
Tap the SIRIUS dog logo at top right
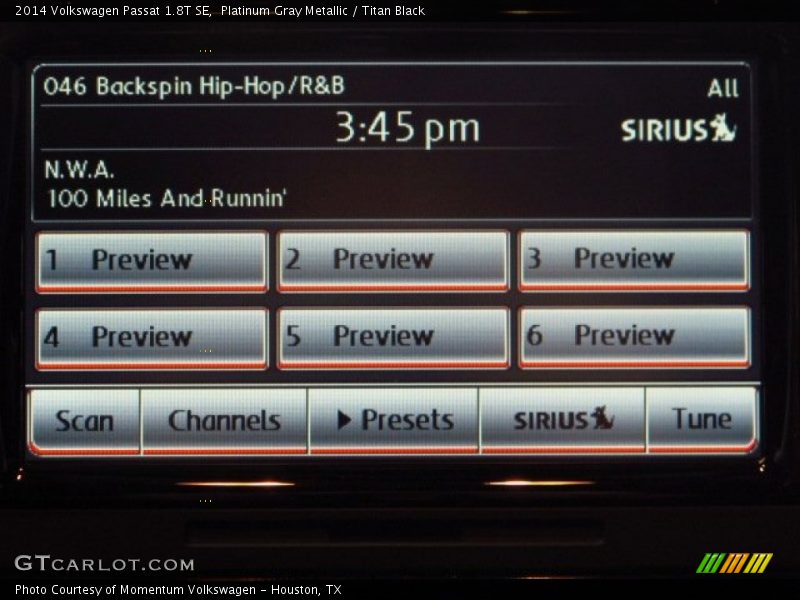coord(678,128)
